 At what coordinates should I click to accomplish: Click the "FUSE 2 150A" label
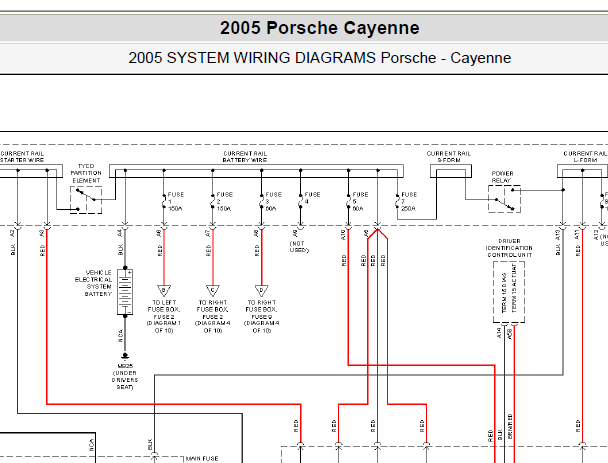click(x=224, y=202)
